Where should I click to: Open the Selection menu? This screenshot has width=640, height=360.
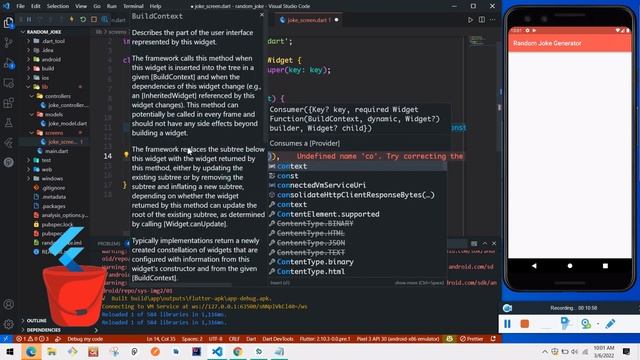click(x=58, y=6)
